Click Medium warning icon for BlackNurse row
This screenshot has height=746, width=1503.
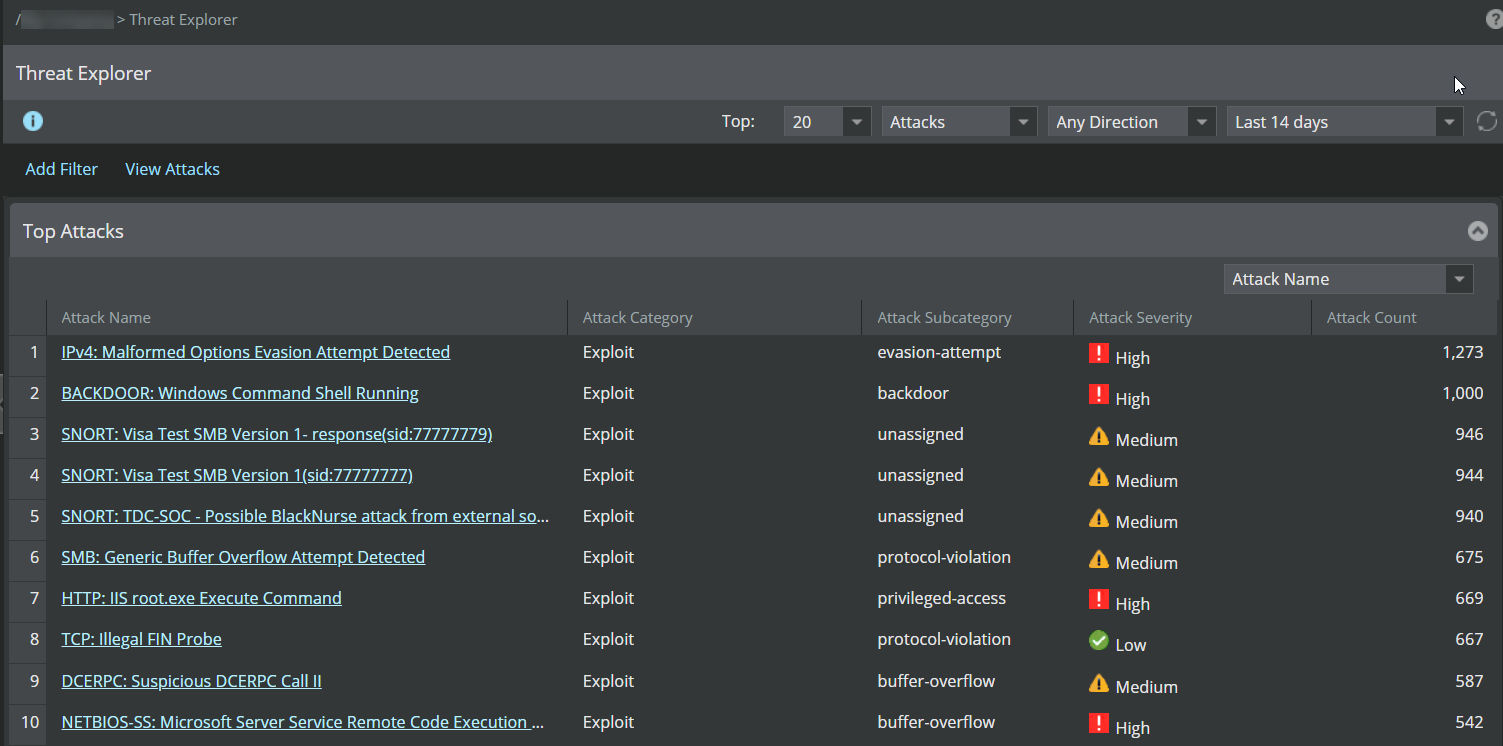tap(1099, 518)
